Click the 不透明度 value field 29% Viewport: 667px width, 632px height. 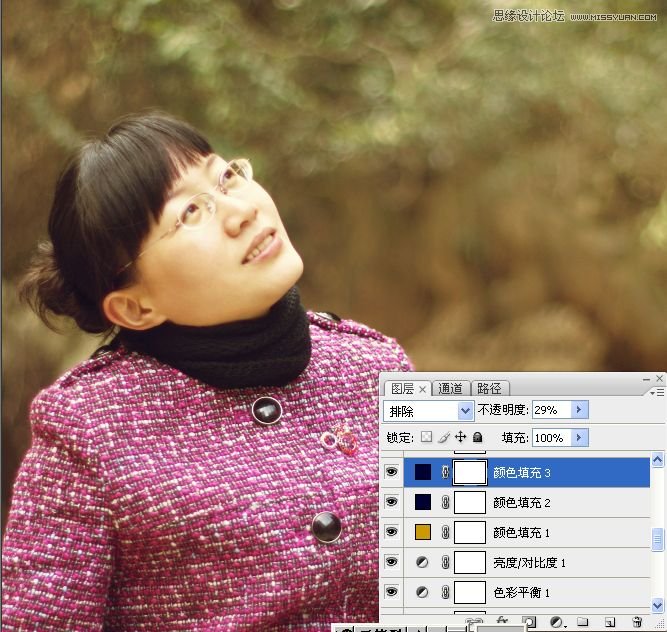coord(551,410)
